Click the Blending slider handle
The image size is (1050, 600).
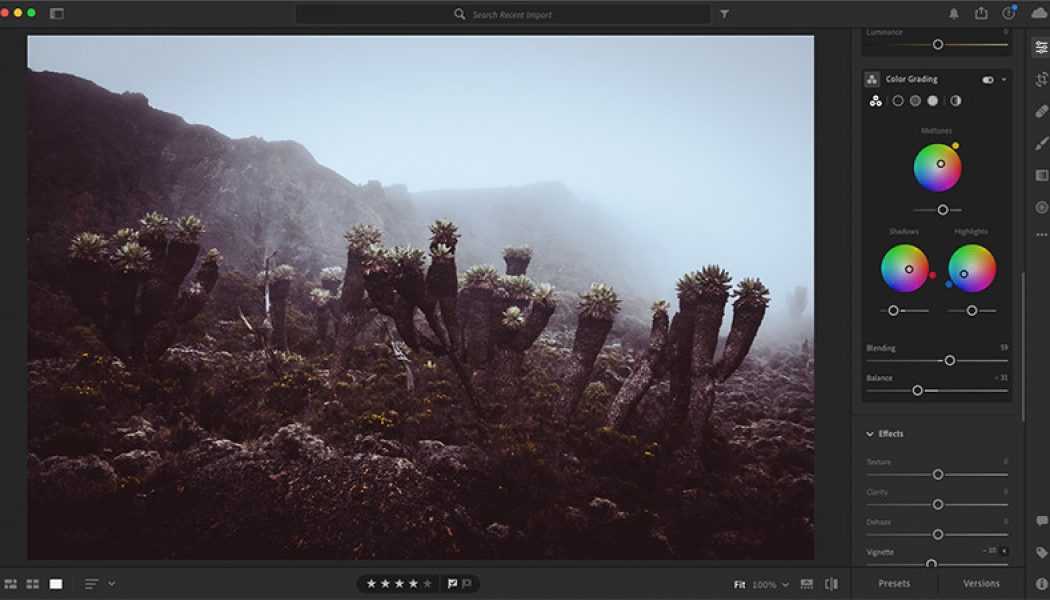click(x=948, y=360)
